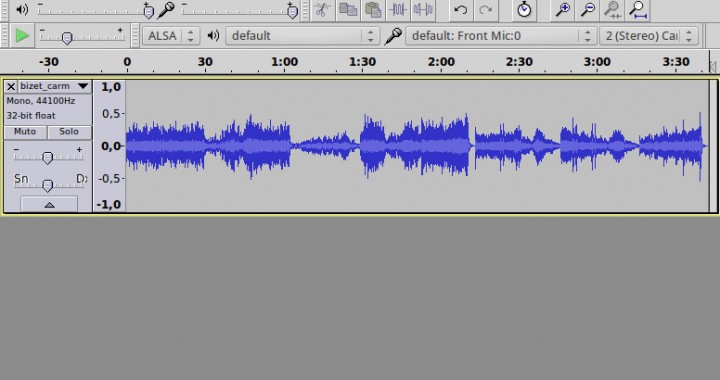Undo the last action
Image resolution: width=720 pixels, height=380 pixels.
click(461, 10)
